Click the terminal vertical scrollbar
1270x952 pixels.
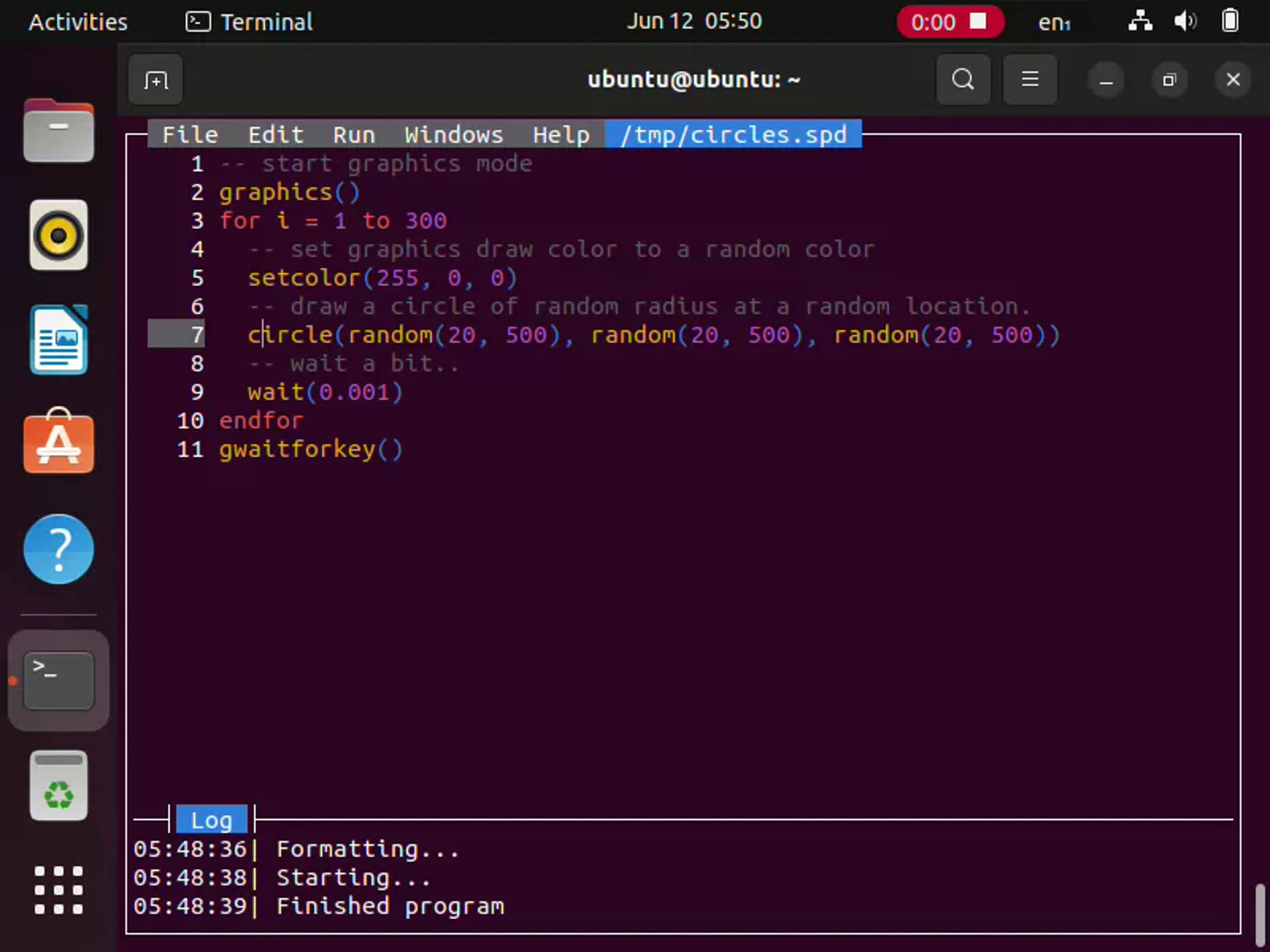1261,916
